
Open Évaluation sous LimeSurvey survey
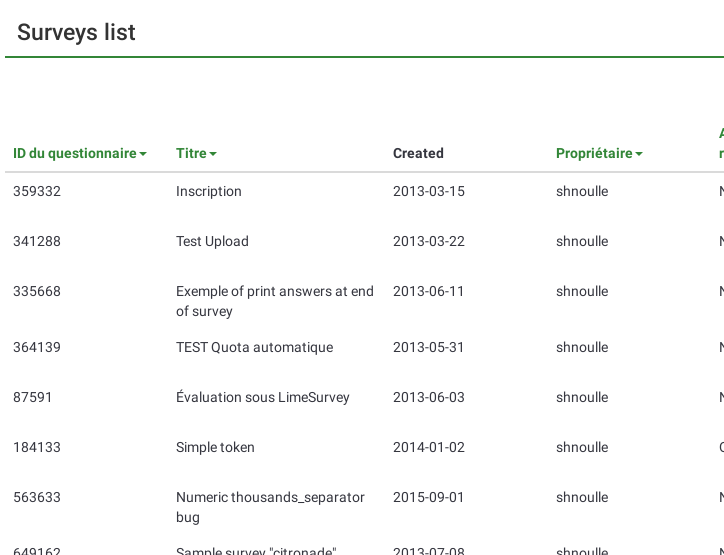tap(263, 397)
